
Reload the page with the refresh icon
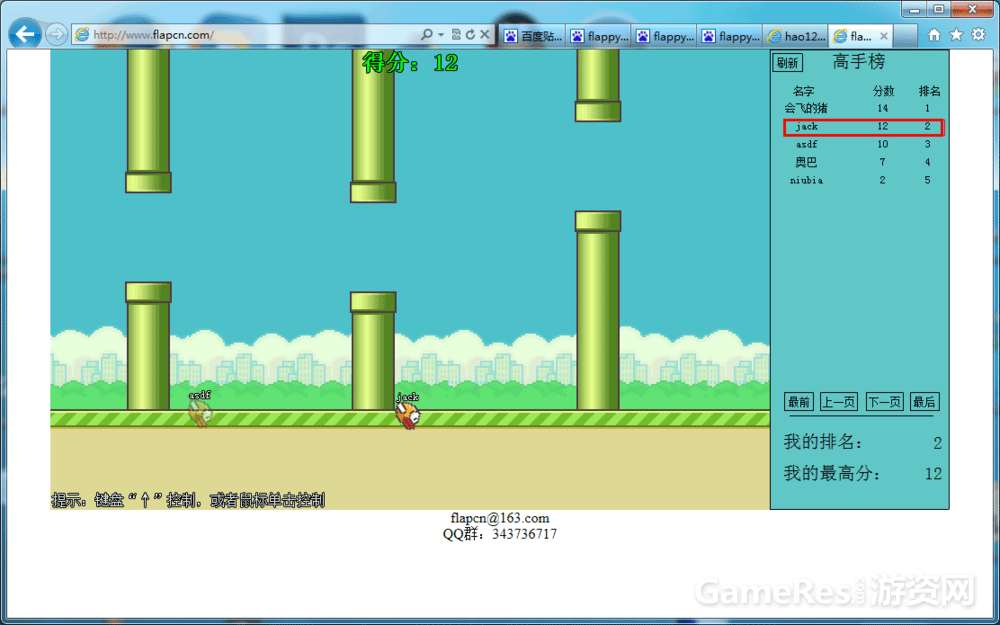click(x=470, y=34)
